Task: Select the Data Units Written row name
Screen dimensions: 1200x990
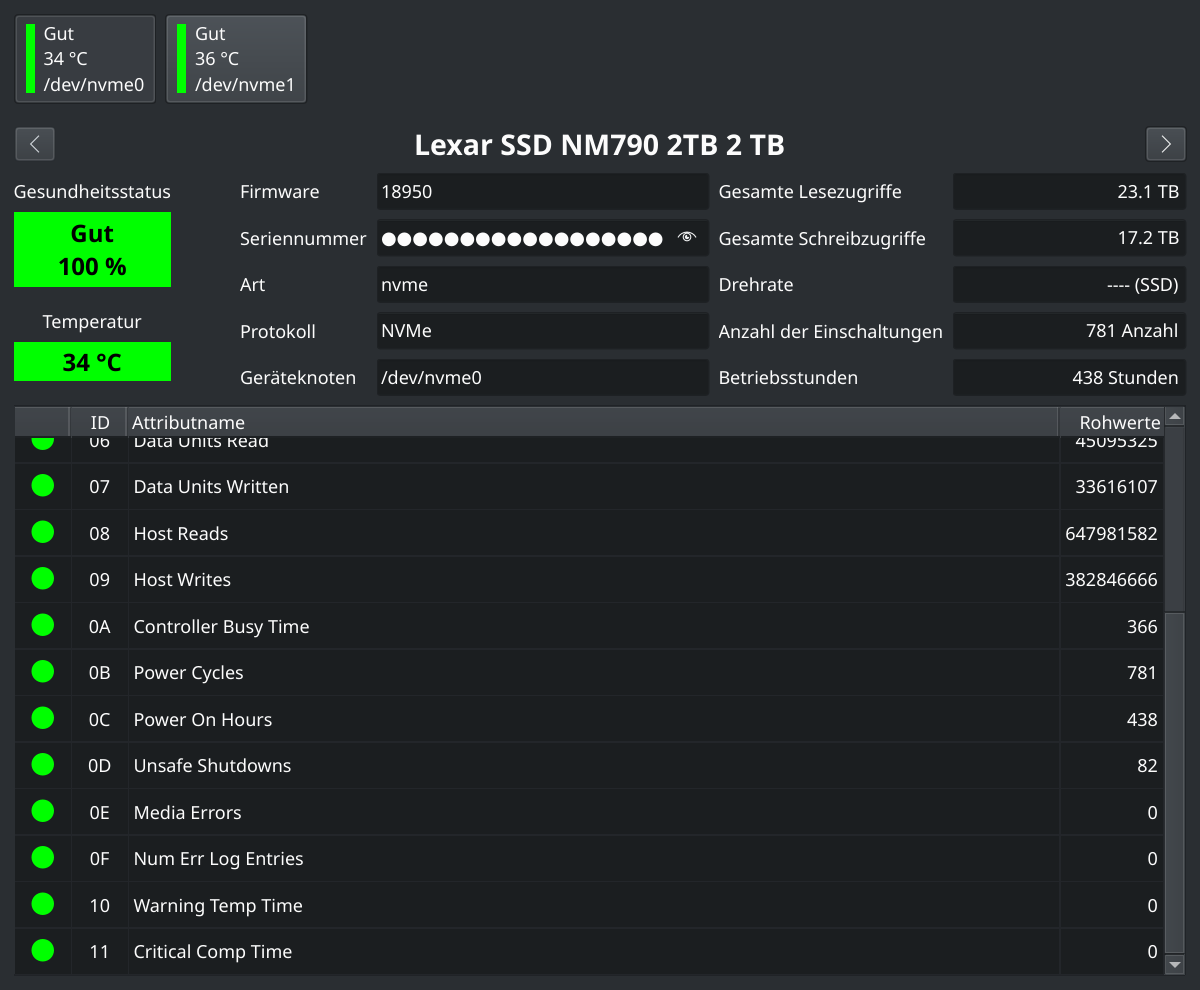Action: 211,487
